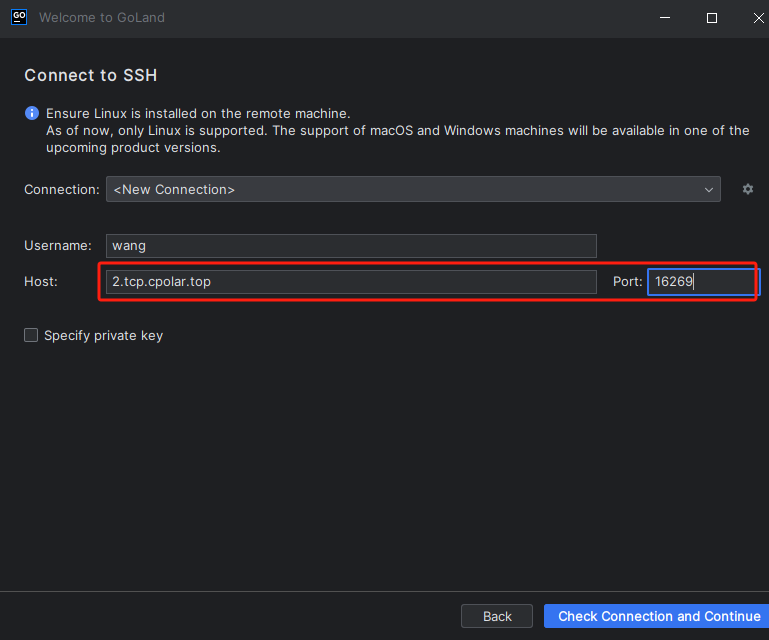Click the Port label

(x=627, y=282)
